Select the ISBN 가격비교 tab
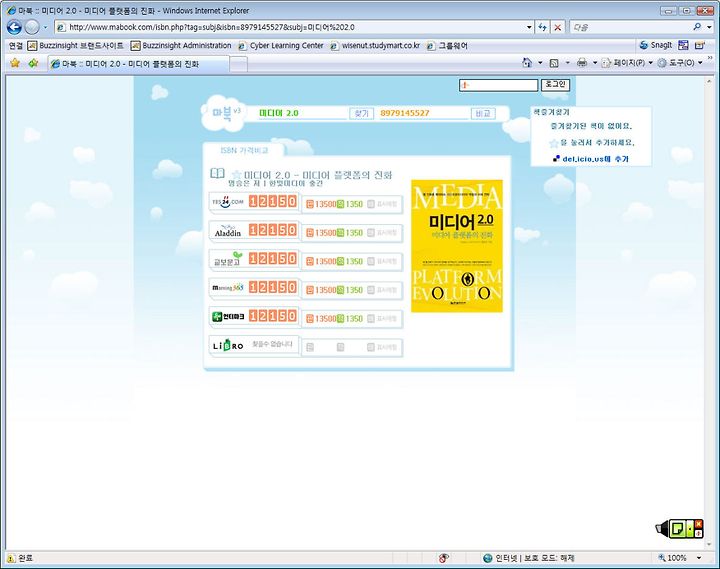This screenshot has height=569, width=720. (x=244, y=150)
